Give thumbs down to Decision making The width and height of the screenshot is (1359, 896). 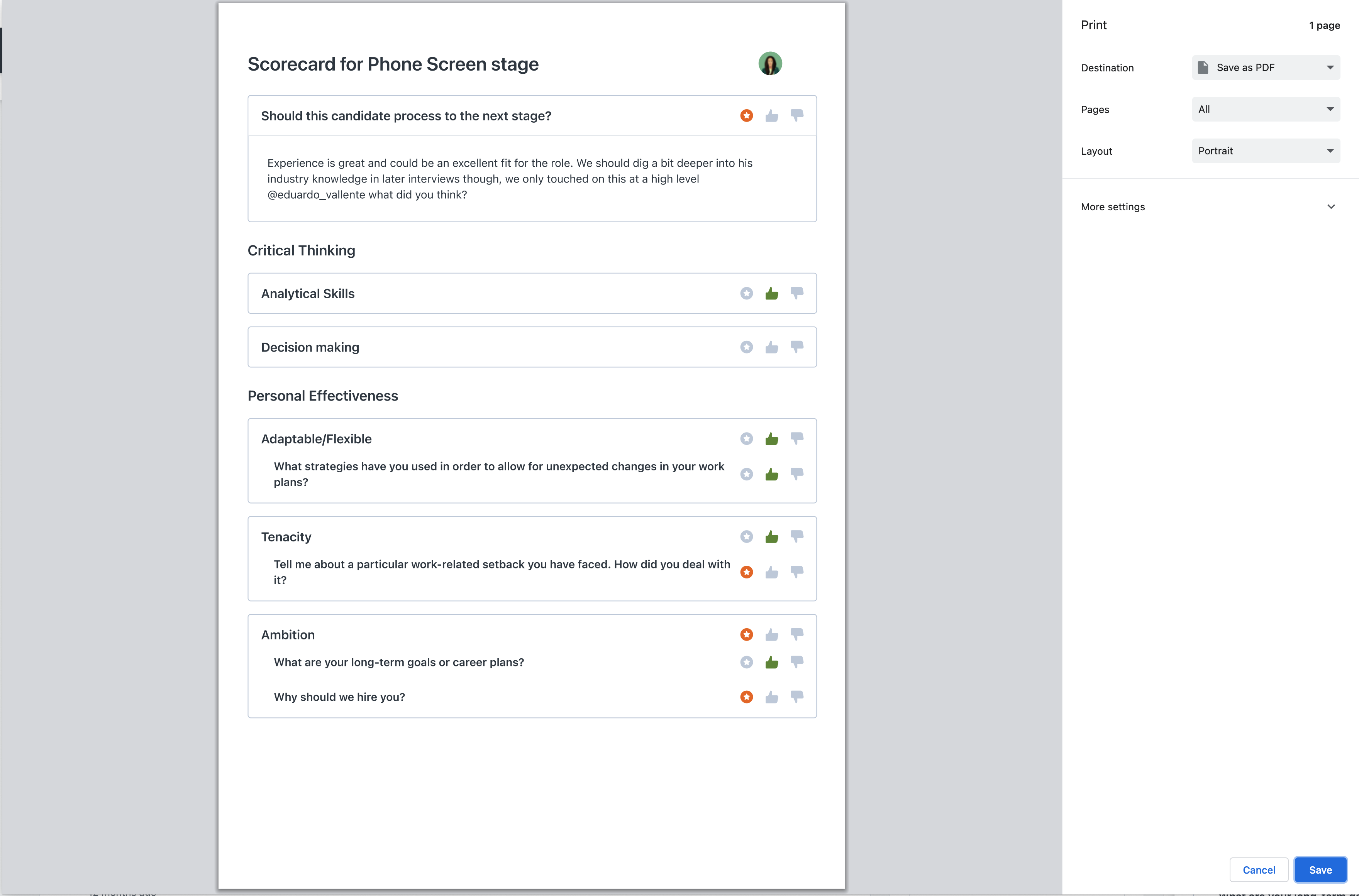pos(796,347)
